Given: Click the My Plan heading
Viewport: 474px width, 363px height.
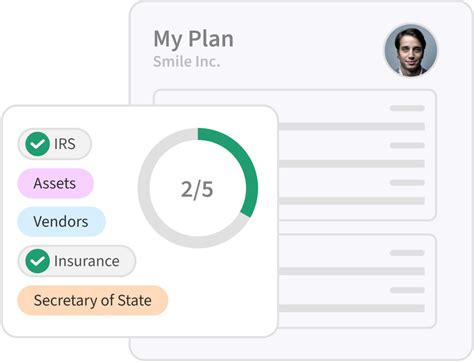Looking at the screenshot, I should (193, 39).
